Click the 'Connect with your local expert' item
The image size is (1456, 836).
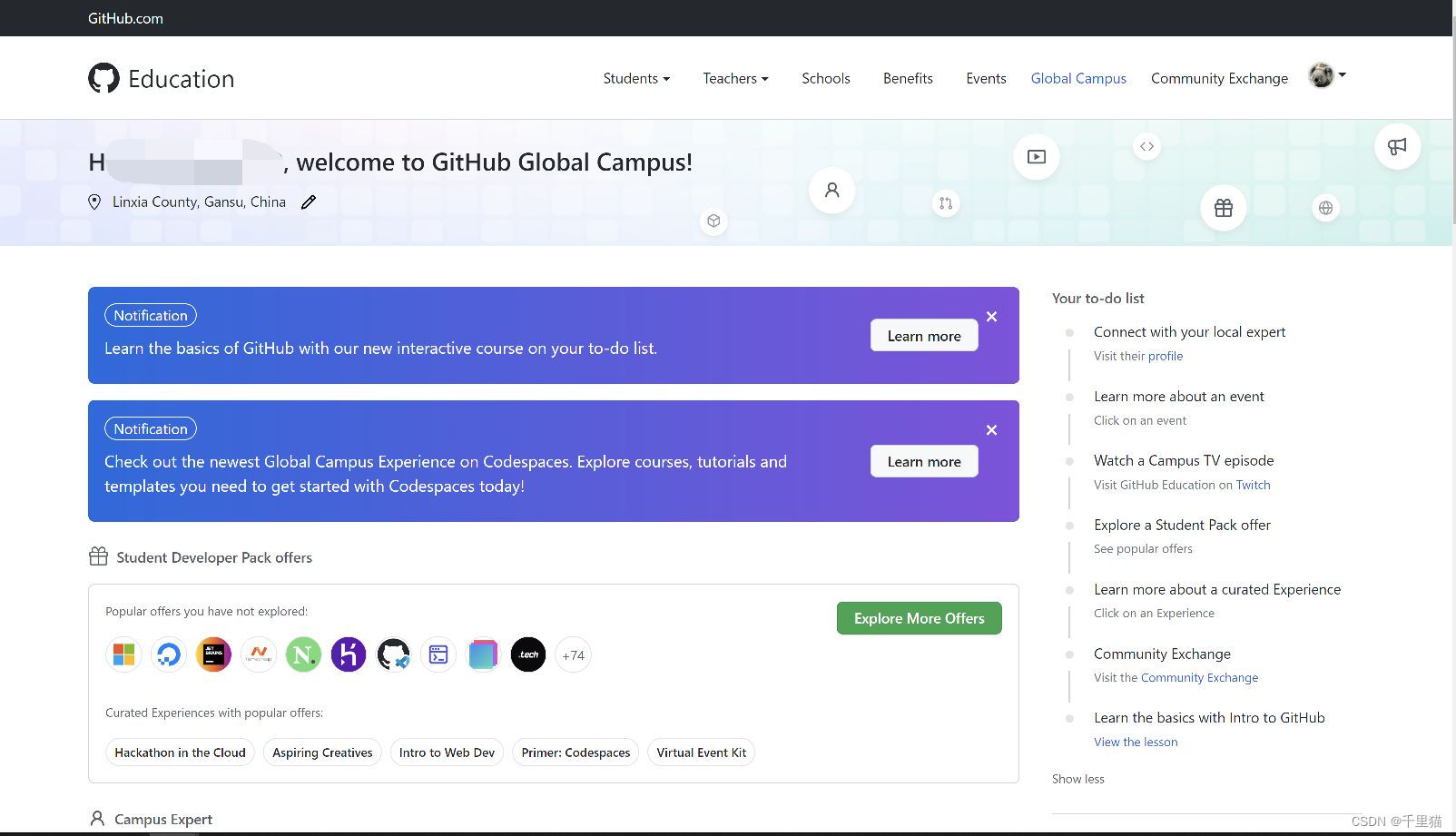pyautogui.click(x=1189, y=332)
